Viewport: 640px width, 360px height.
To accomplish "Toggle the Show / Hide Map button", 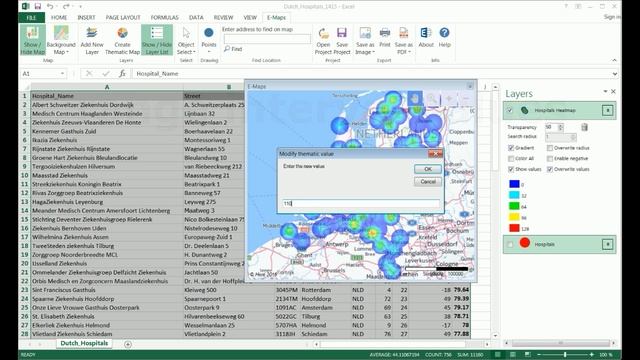I will pyautogui.click(x=33, y=40).
